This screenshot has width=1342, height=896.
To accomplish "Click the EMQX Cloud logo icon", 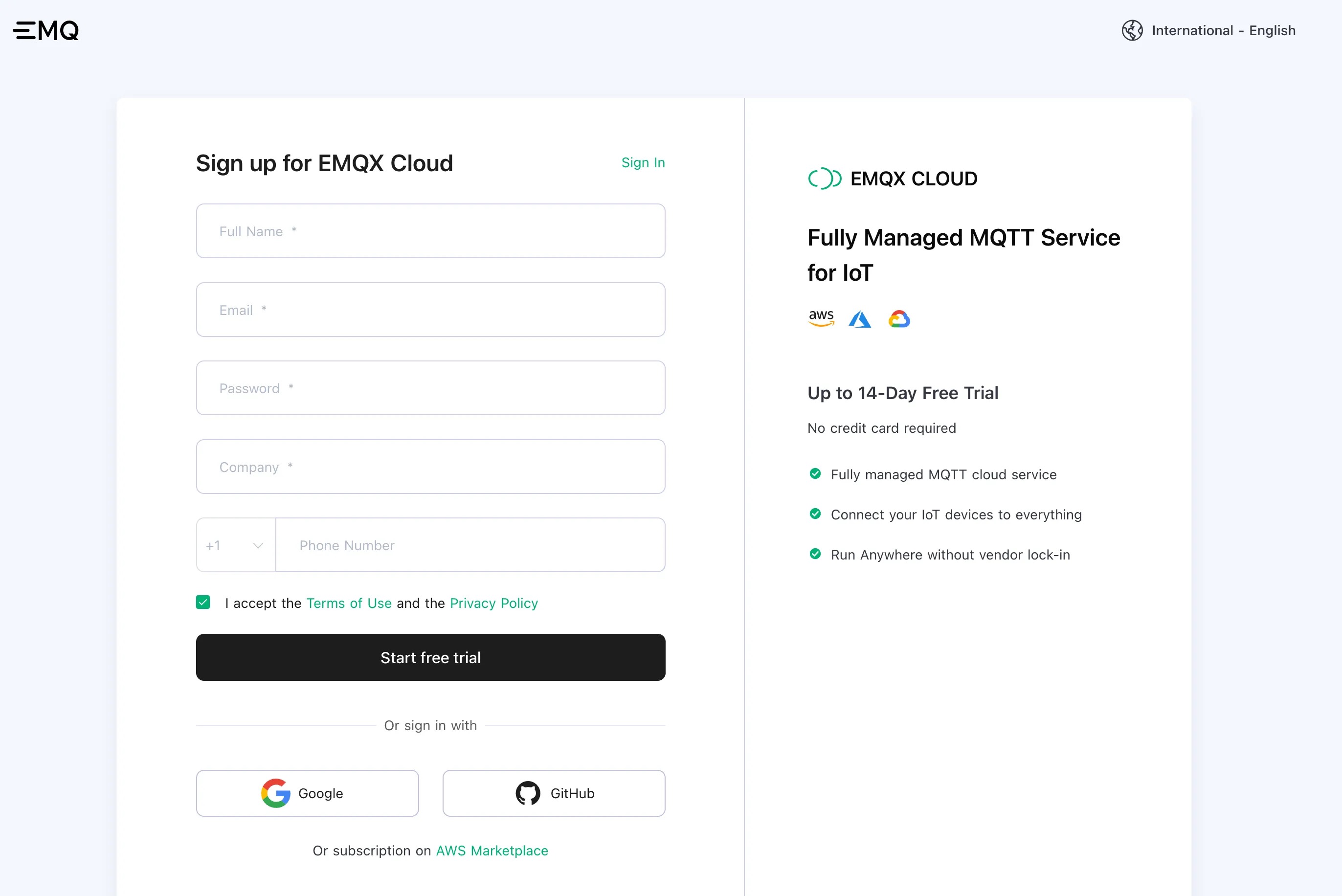I will pyautogui.click(x=825, y=178).
